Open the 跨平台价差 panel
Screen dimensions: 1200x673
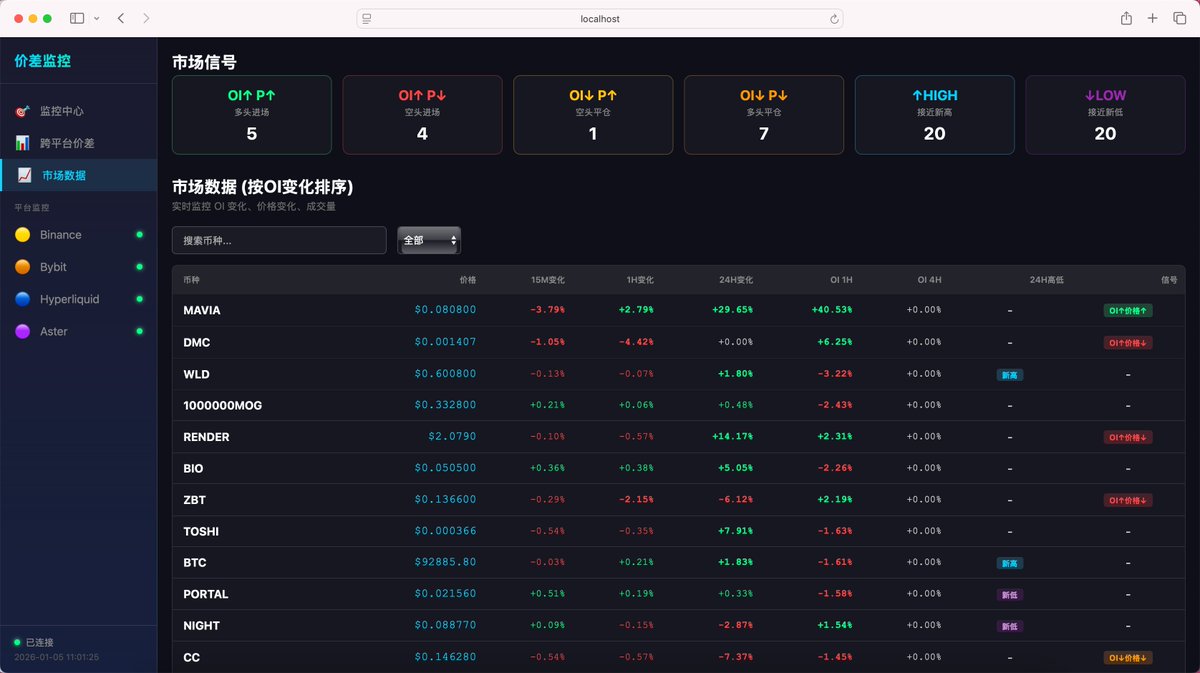22,142
